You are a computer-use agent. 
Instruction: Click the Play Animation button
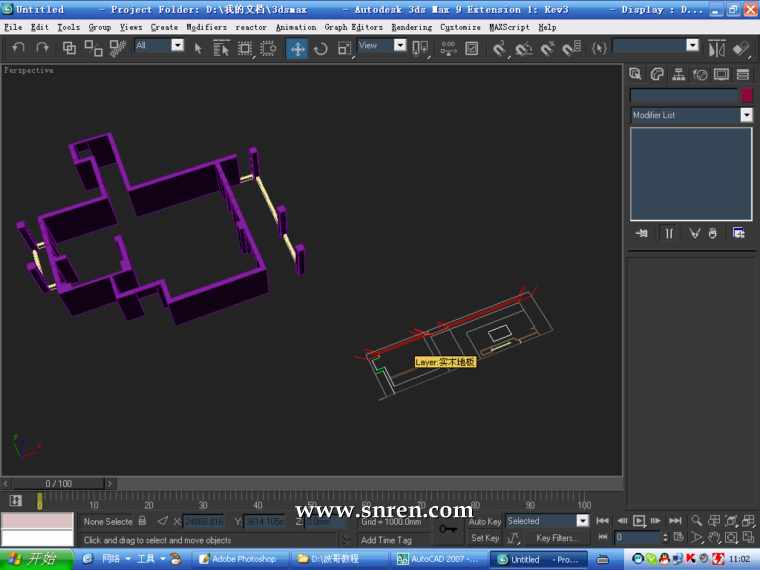tap(639, 521)
